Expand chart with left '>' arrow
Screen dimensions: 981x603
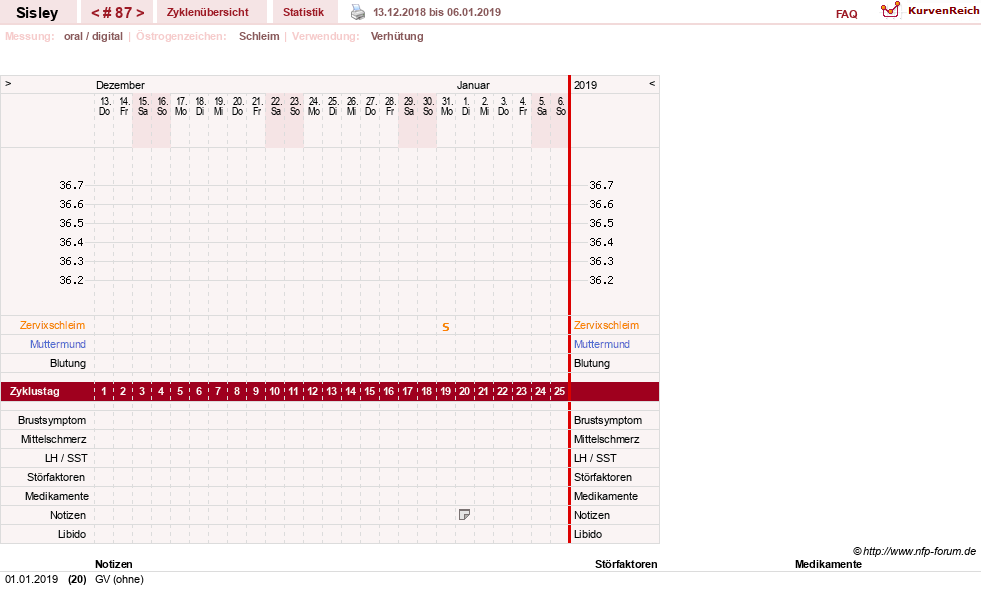[x=8, y=83]
